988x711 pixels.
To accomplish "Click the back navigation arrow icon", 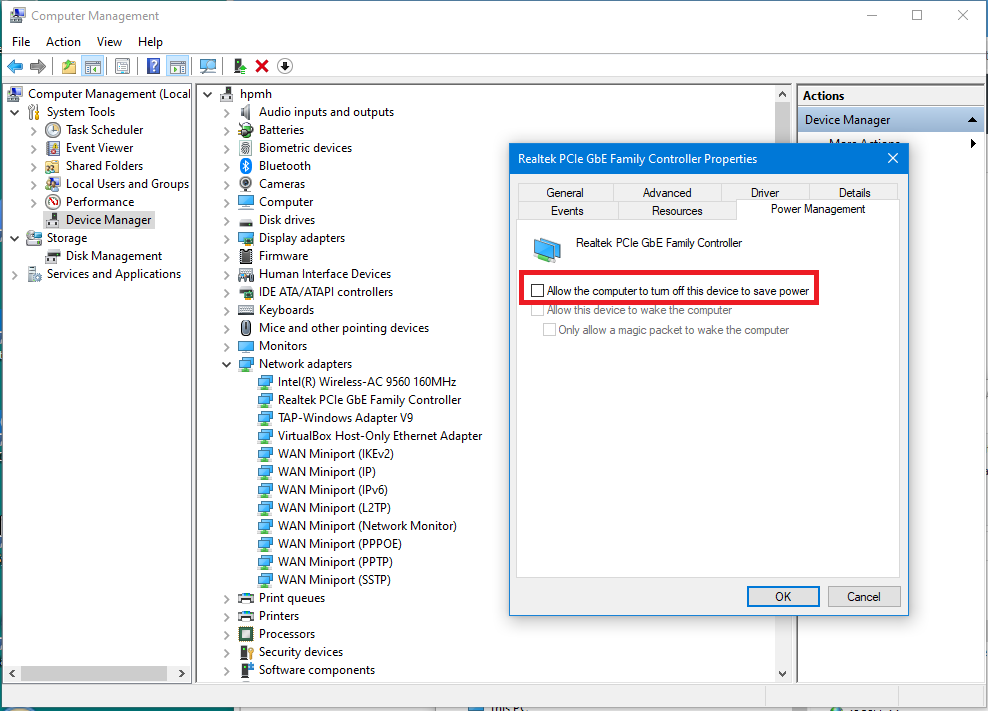I will click(15, 66).
